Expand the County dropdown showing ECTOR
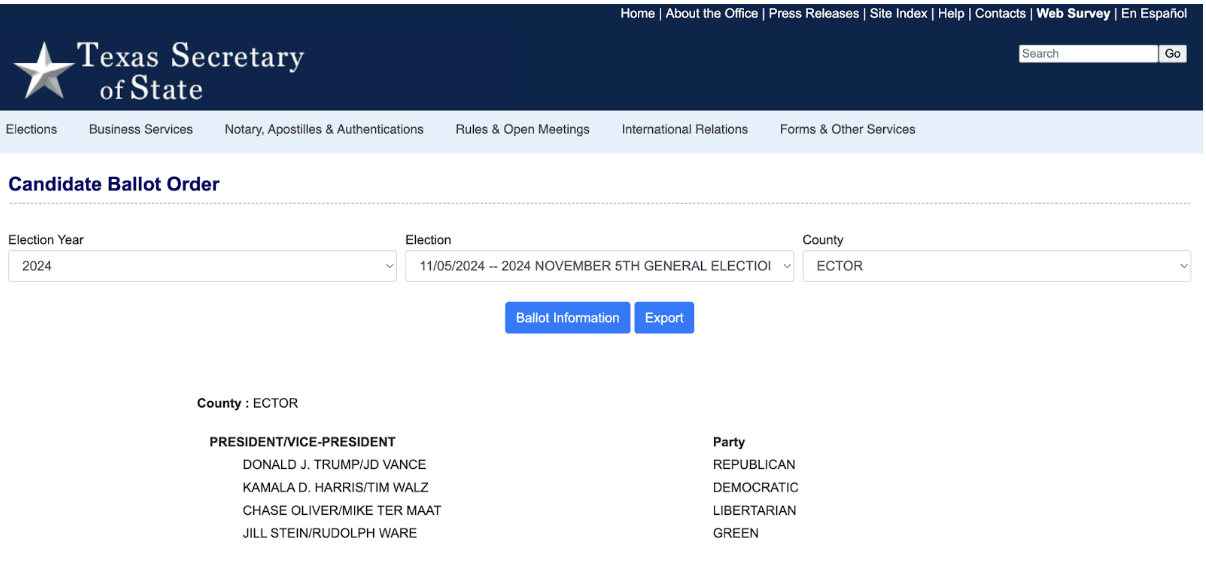 click(996, 266)
